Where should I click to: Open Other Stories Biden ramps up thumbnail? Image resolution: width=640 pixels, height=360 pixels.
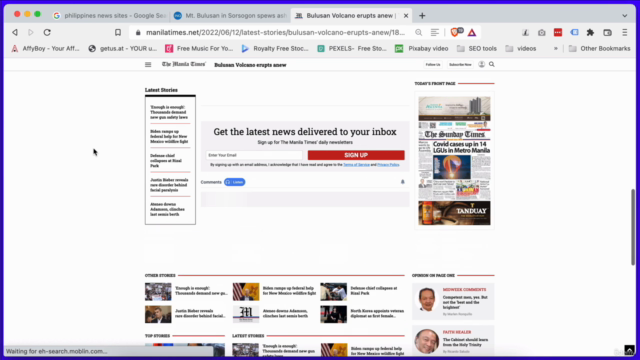click(246, 291)
